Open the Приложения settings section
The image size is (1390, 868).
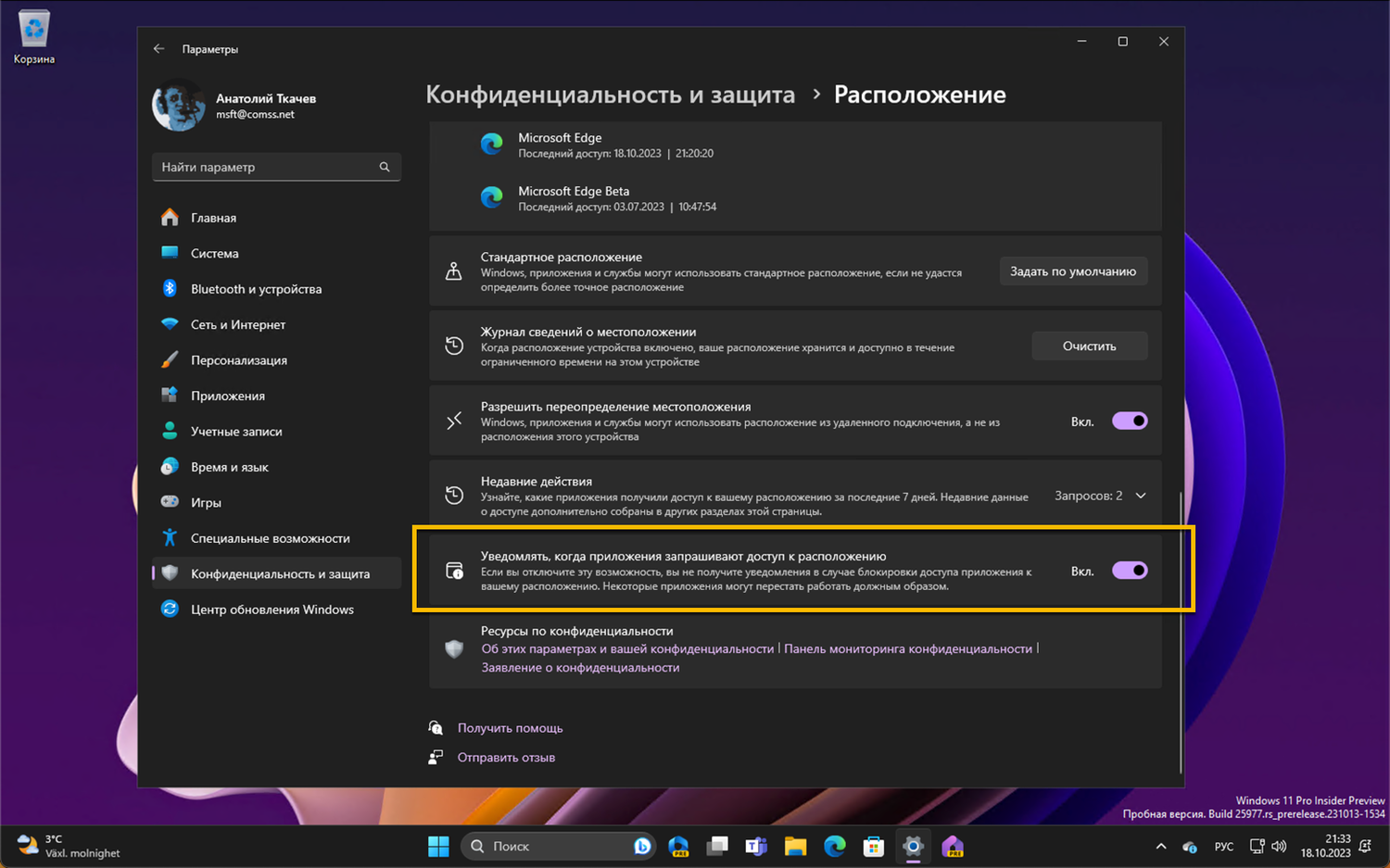point(276,396)
